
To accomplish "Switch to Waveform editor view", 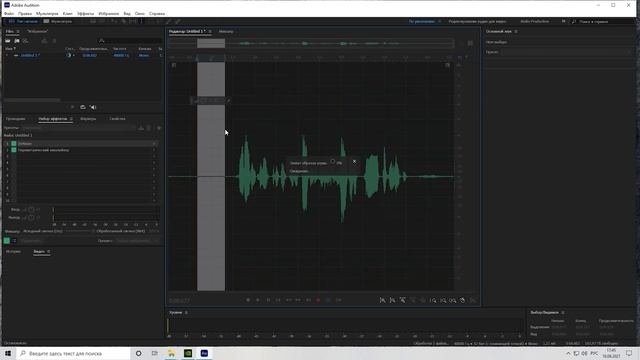I will click(23, 21).
